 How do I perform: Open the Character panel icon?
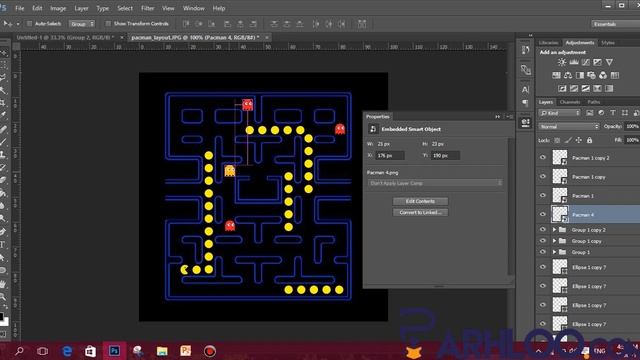(x=525, y=89)
